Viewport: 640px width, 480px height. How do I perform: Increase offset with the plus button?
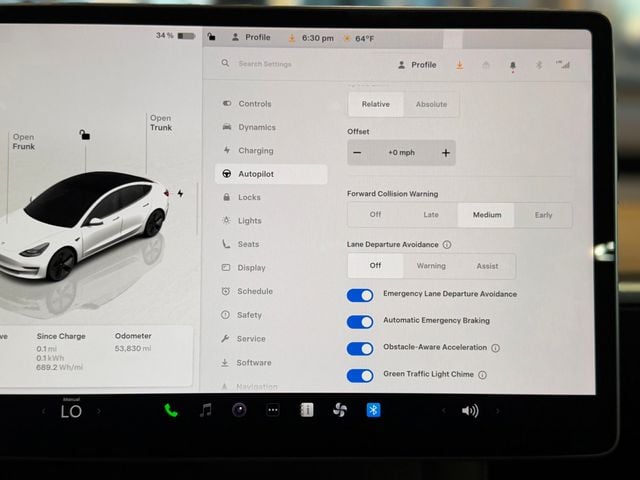446,153
